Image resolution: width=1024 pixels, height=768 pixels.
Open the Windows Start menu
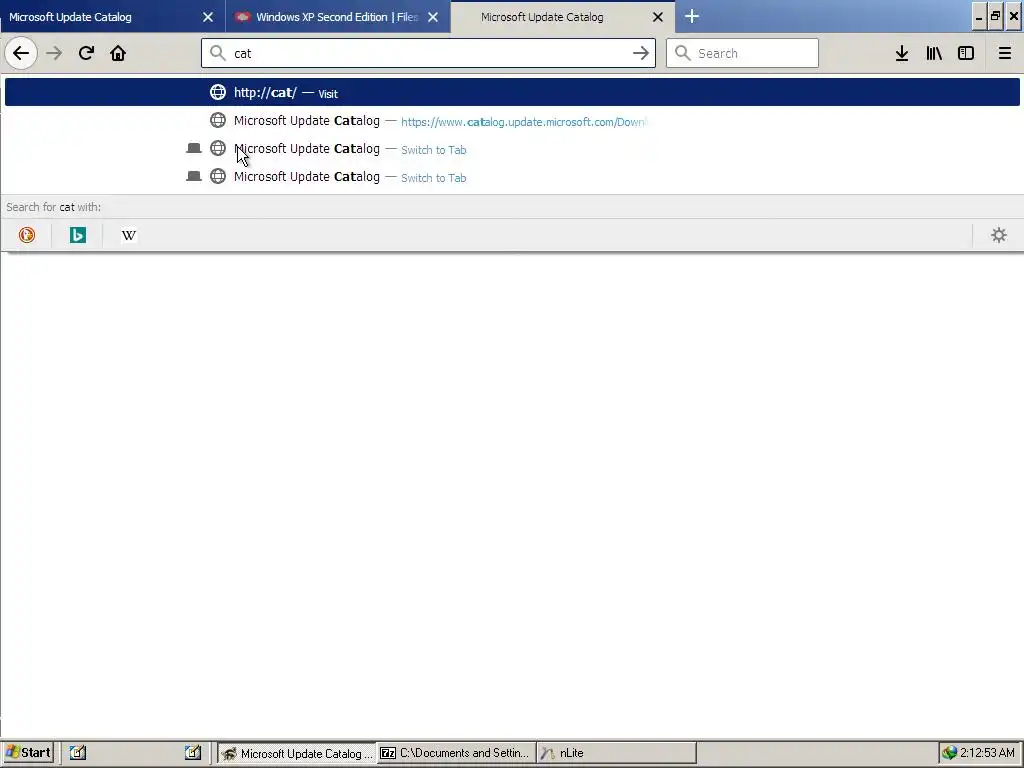pos(28,752)
